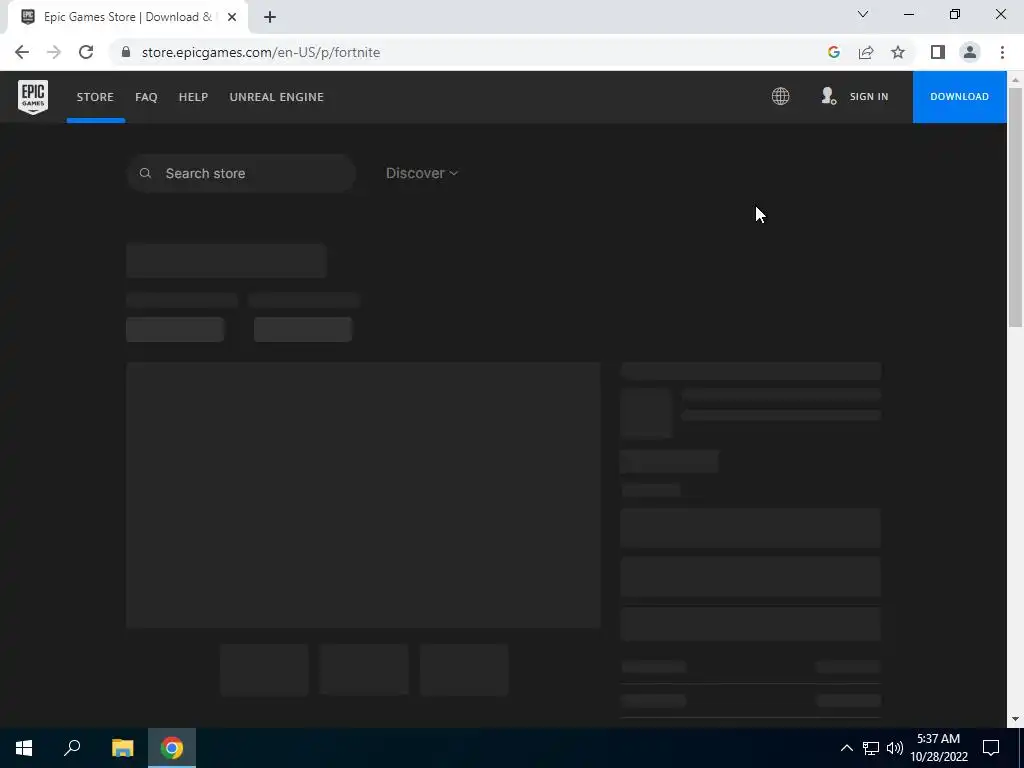Screen dimensions: 1024x768
Task: Close the Epic Games Store tab
Action: [231, 17]
